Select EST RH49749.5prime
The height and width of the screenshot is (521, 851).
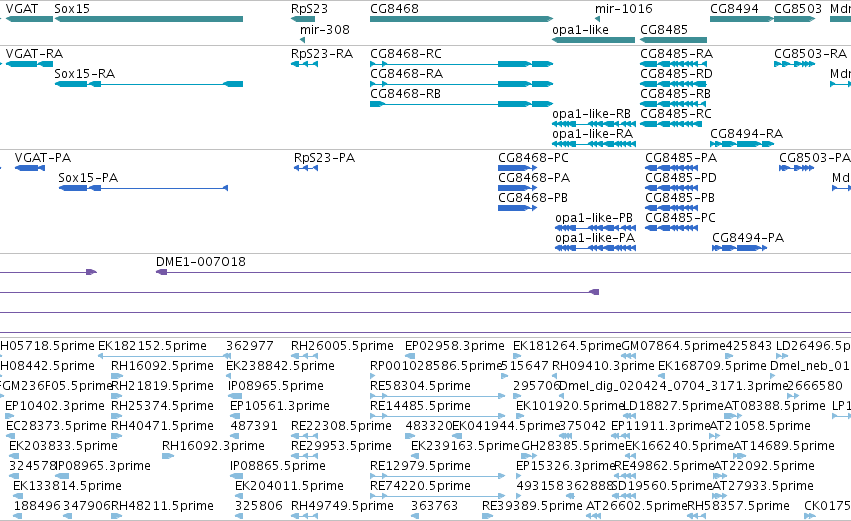pyautogui.click(x=342, y=507)
